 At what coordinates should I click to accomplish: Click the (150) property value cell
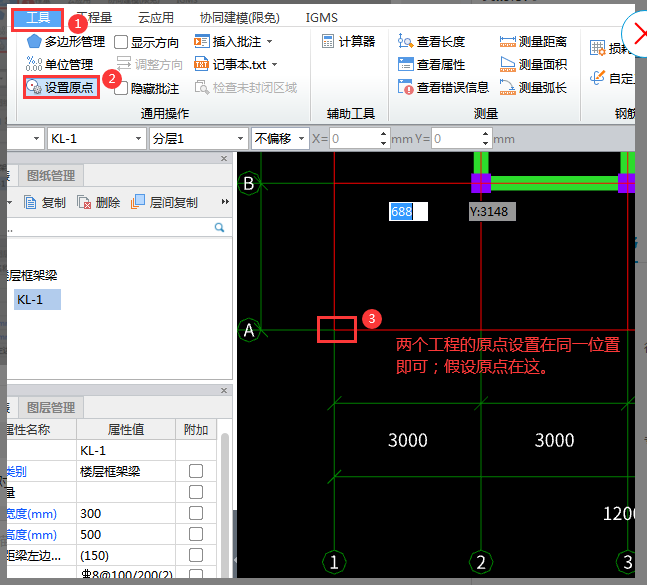(126, 555)
